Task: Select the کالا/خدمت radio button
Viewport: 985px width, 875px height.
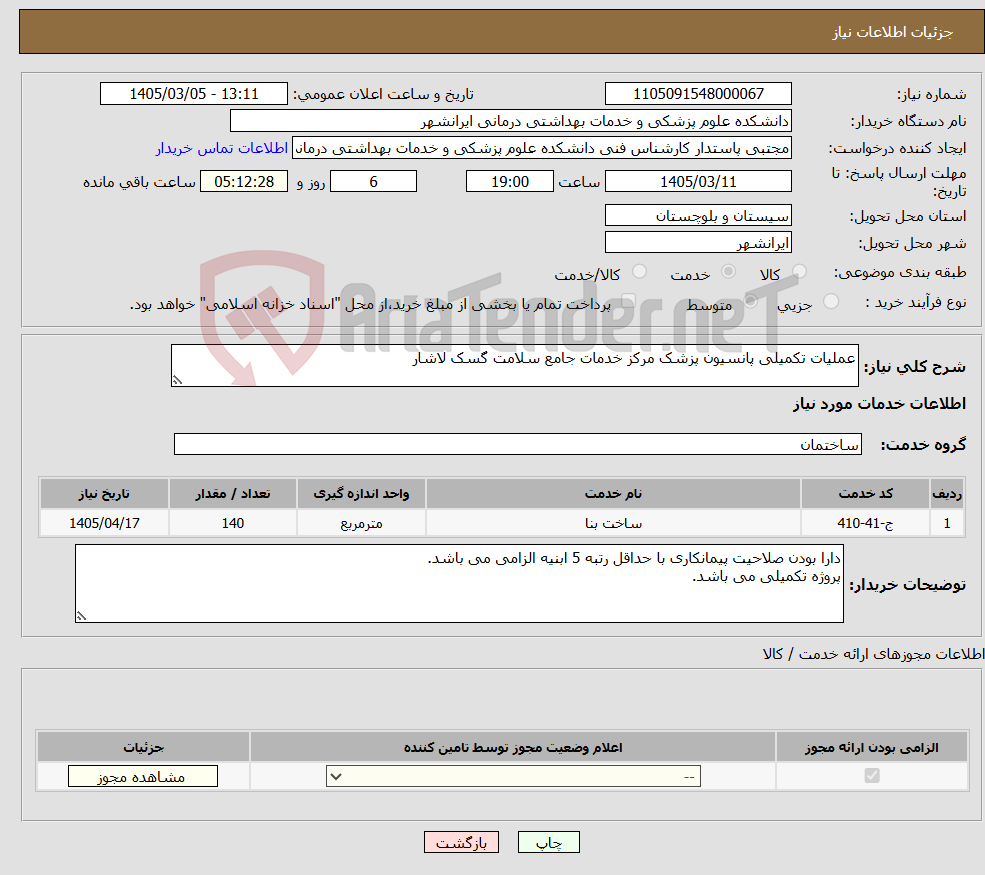Action: tap(639, 271)
